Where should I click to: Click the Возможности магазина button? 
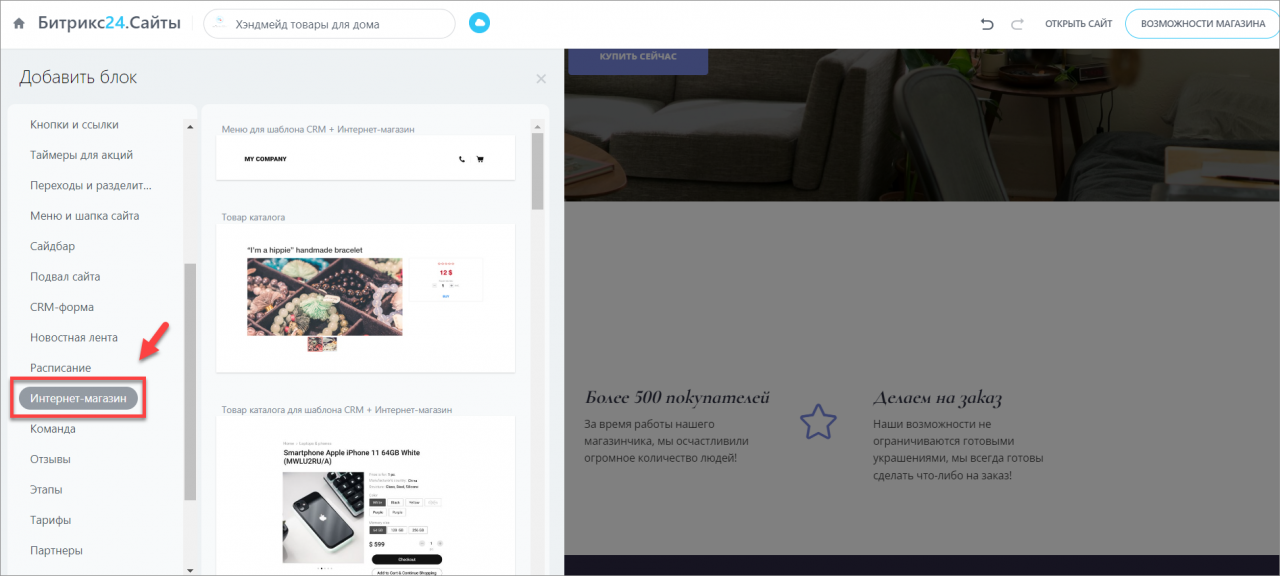point(1195,23)
